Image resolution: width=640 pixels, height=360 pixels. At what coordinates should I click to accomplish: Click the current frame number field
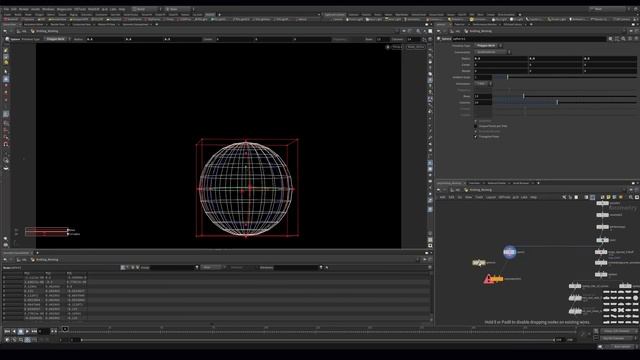[x=44, y=331]
